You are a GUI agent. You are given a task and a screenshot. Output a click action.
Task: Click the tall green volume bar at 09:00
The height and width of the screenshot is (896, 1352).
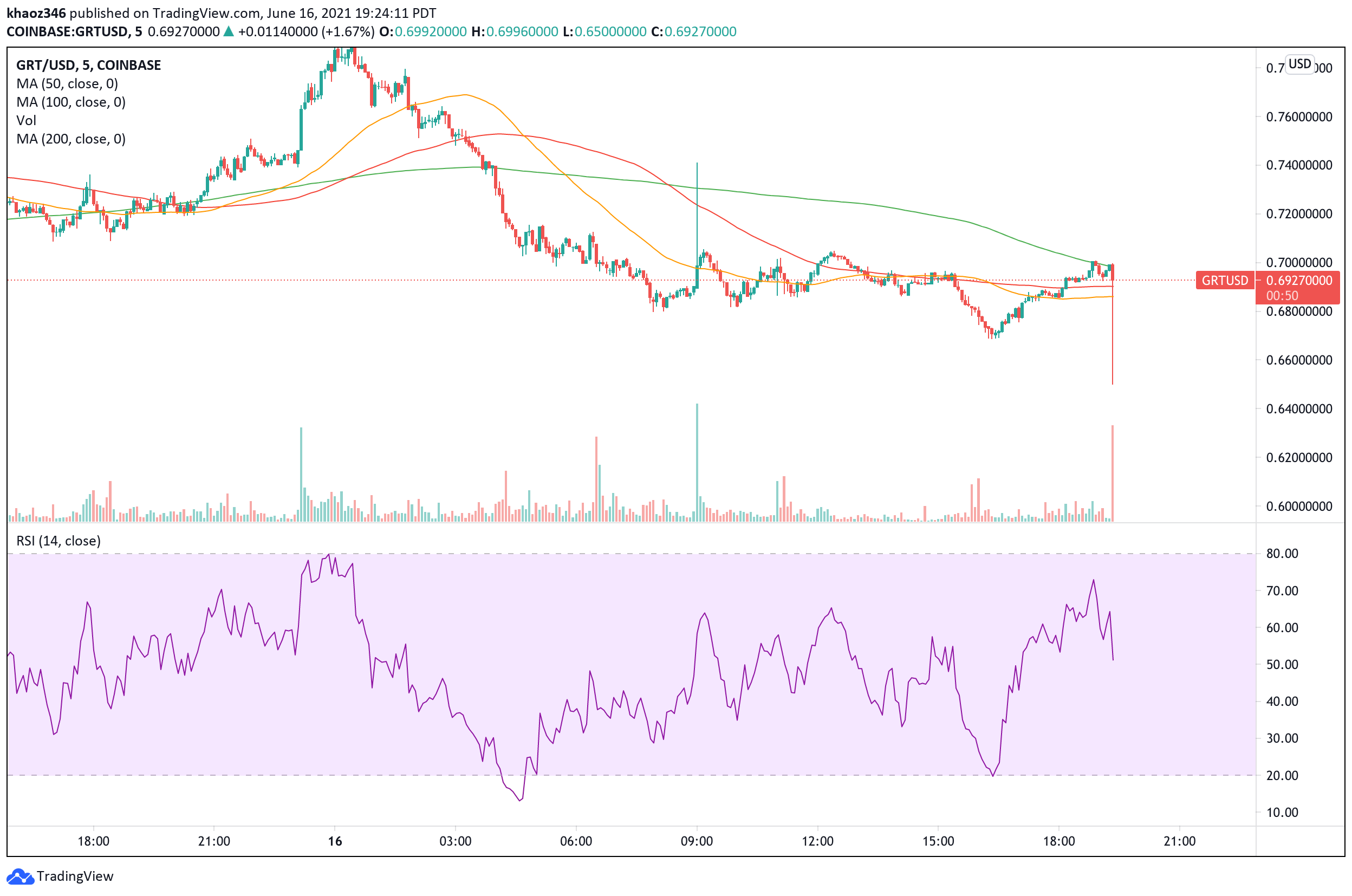tap(697, 462)
